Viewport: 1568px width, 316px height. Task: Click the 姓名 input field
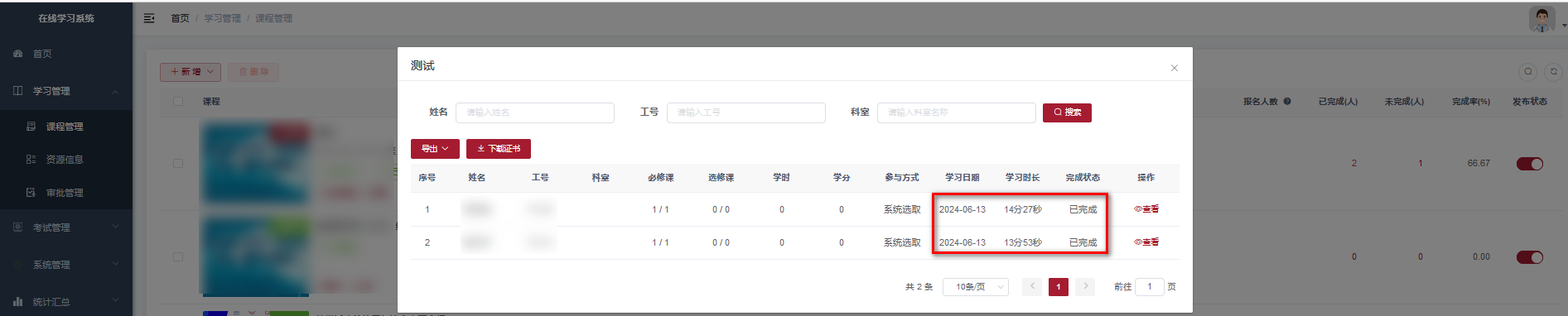[x=535, y=113]
